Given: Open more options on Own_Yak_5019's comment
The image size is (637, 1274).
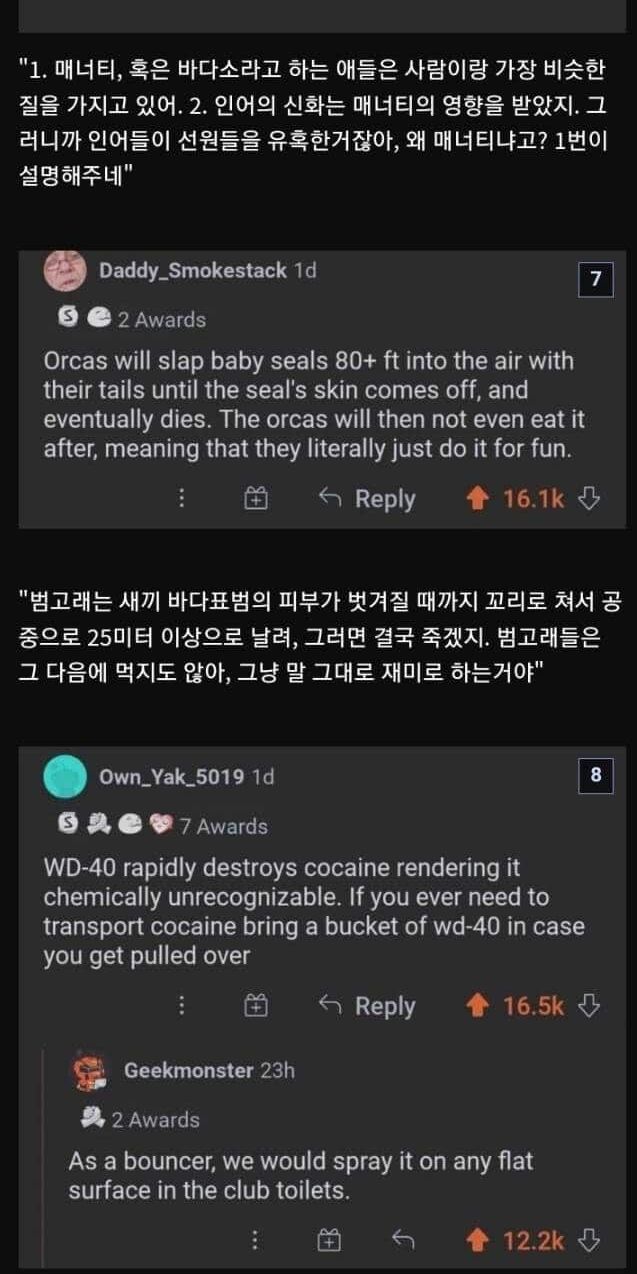Looking at the screenshot, I should click(x=181, y=1005).
